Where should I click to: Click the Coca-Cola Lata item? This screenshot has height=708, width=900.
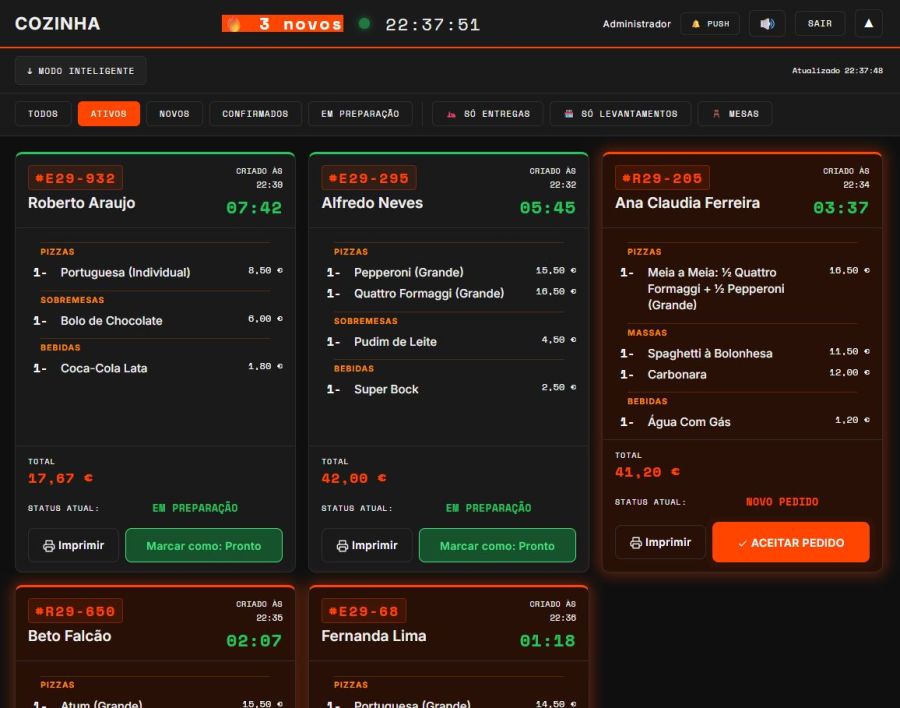[x=104, y=368]
